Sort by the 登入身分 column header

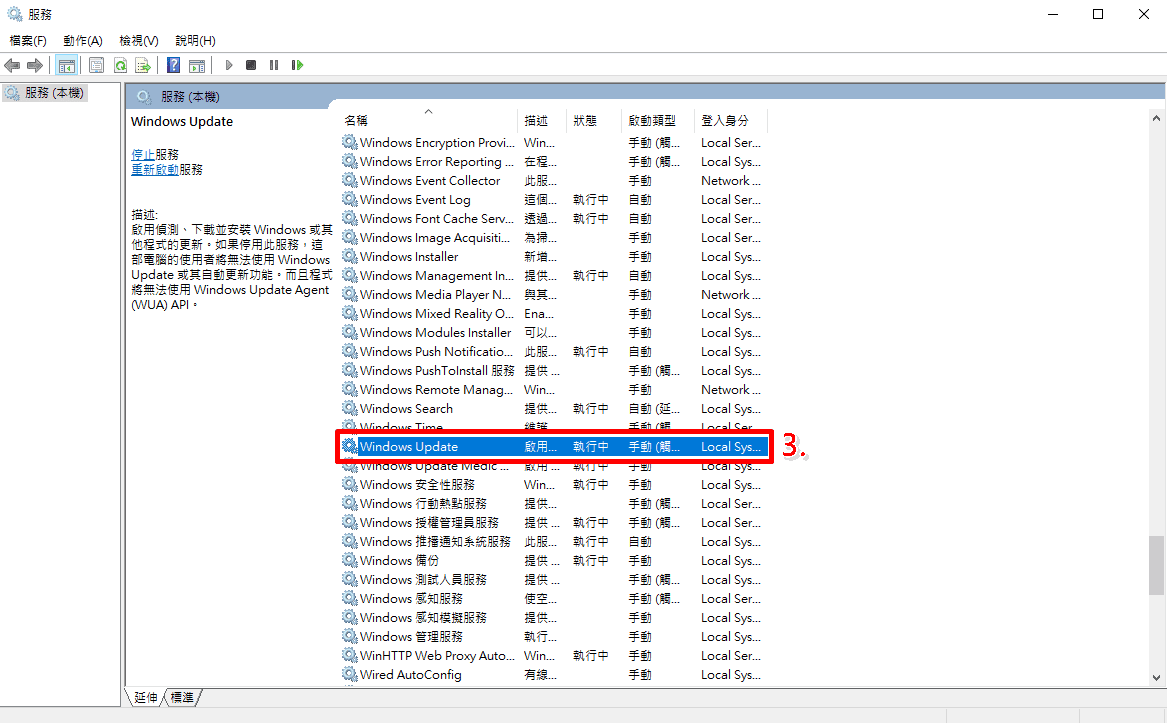(730, 120)
